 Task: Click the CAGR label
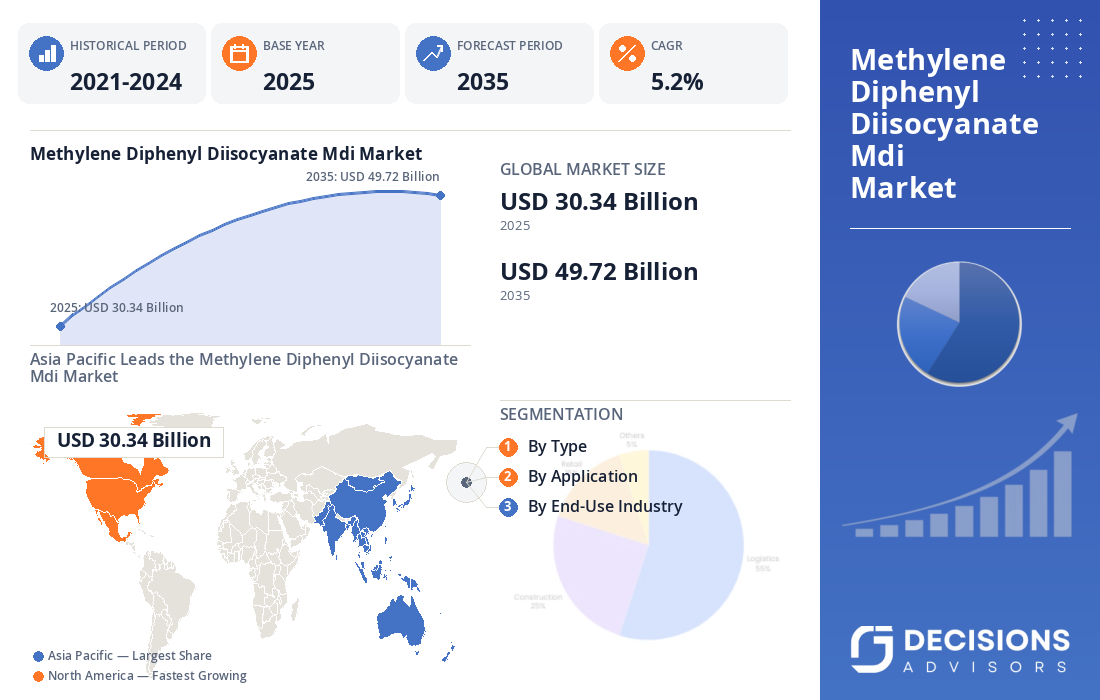[666, 46]
